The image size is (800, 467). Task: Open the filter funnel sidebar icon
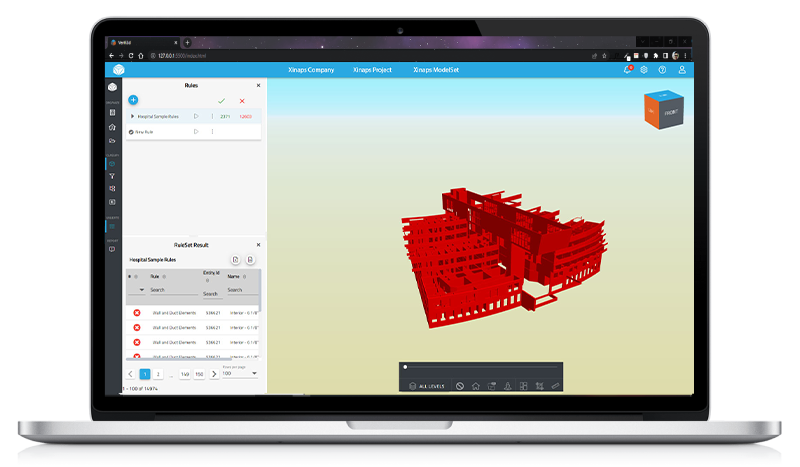point(112,176)
